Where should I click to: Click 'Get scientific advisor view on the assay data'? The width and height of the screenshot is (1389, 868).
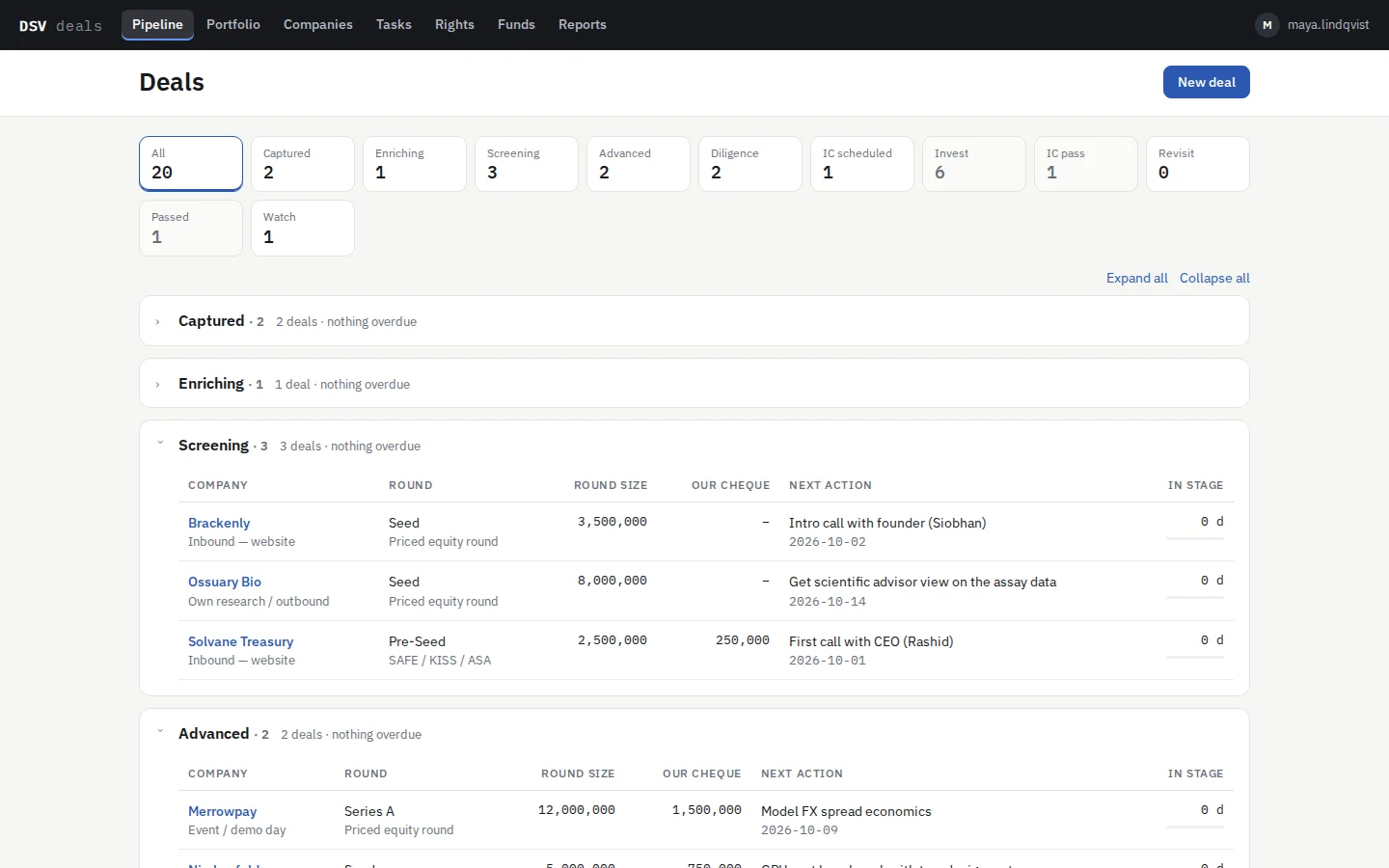click(x=922, y=582)
